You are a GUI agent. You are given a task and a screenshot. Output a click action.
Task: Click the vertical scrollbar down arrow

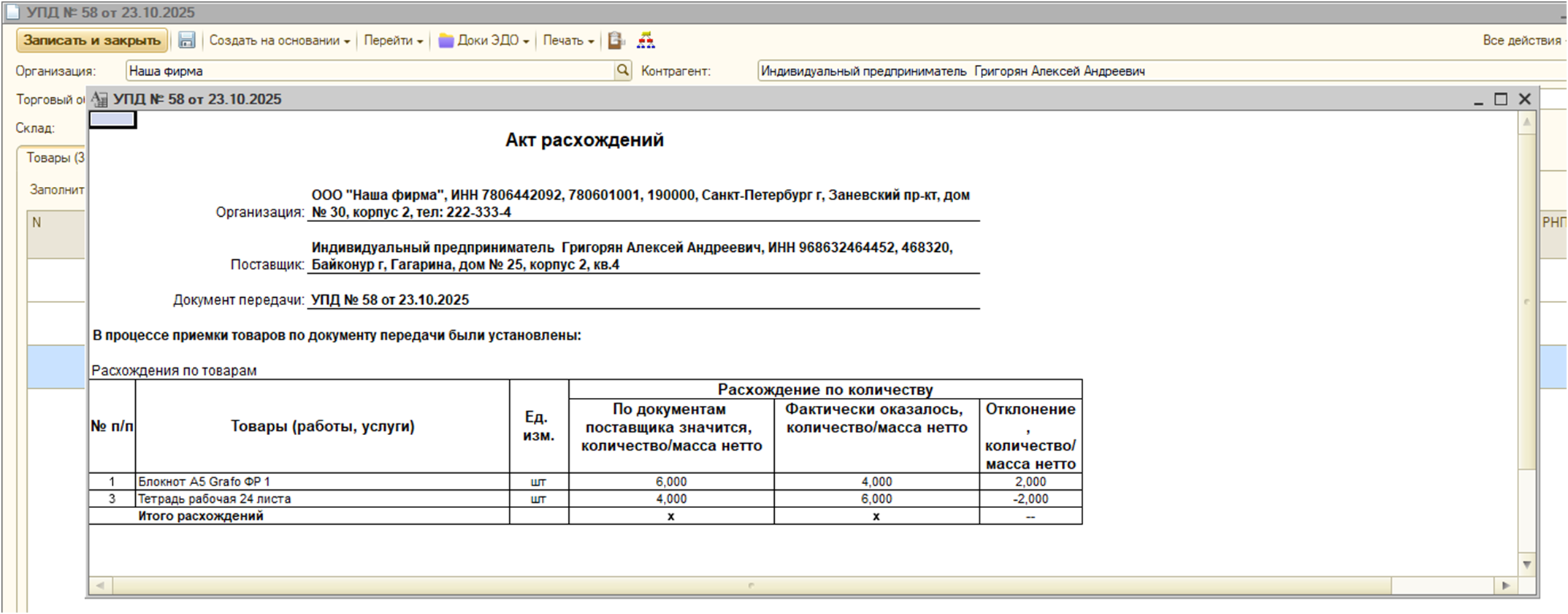coord(1526,564)
